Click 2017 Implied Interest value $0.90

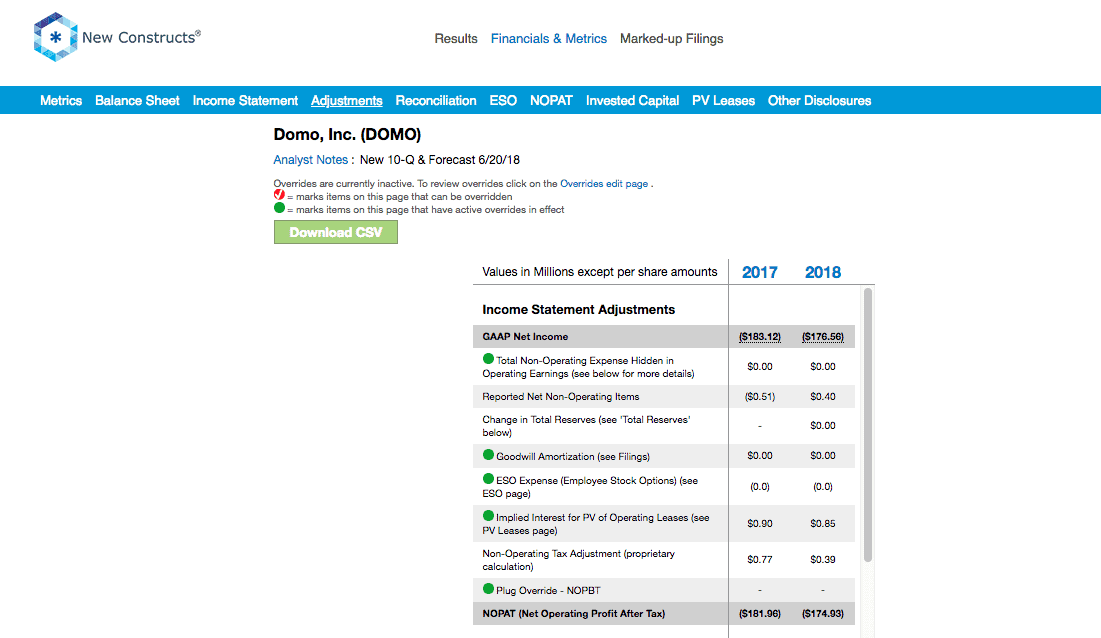(760, 524)
